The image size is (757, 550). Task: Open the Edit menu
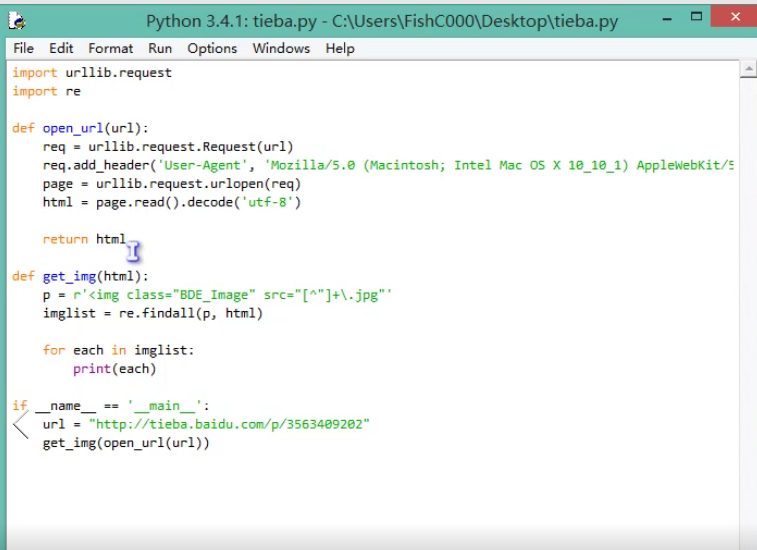[x=61, y=48]
